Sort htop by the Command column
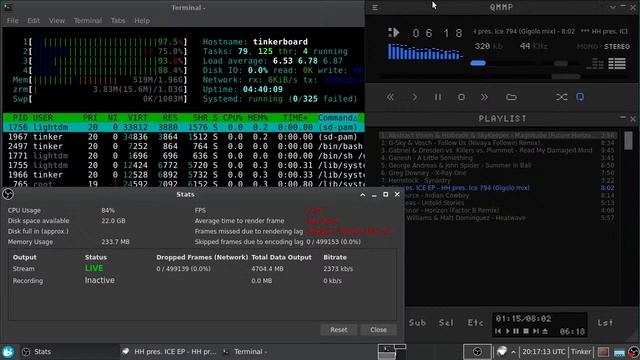The image size is (640, 360). pos(337,118)
